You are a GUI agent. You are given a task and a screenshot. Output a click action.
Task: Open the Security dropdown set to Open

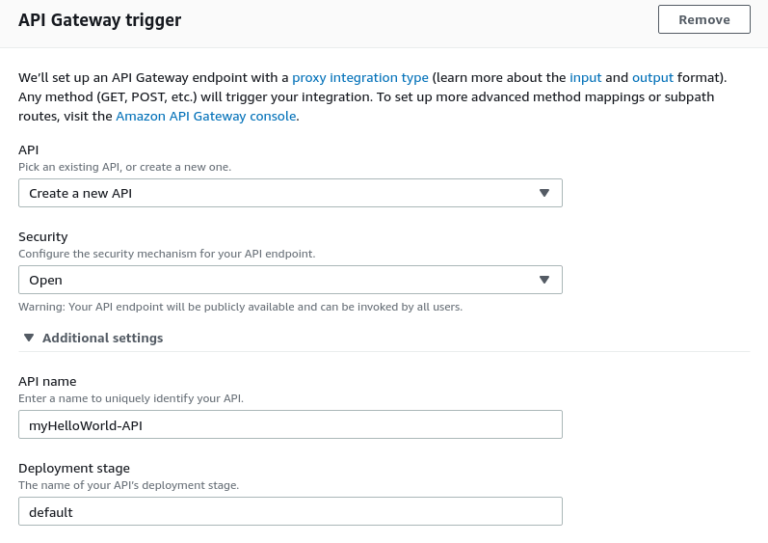coord(290,280)
